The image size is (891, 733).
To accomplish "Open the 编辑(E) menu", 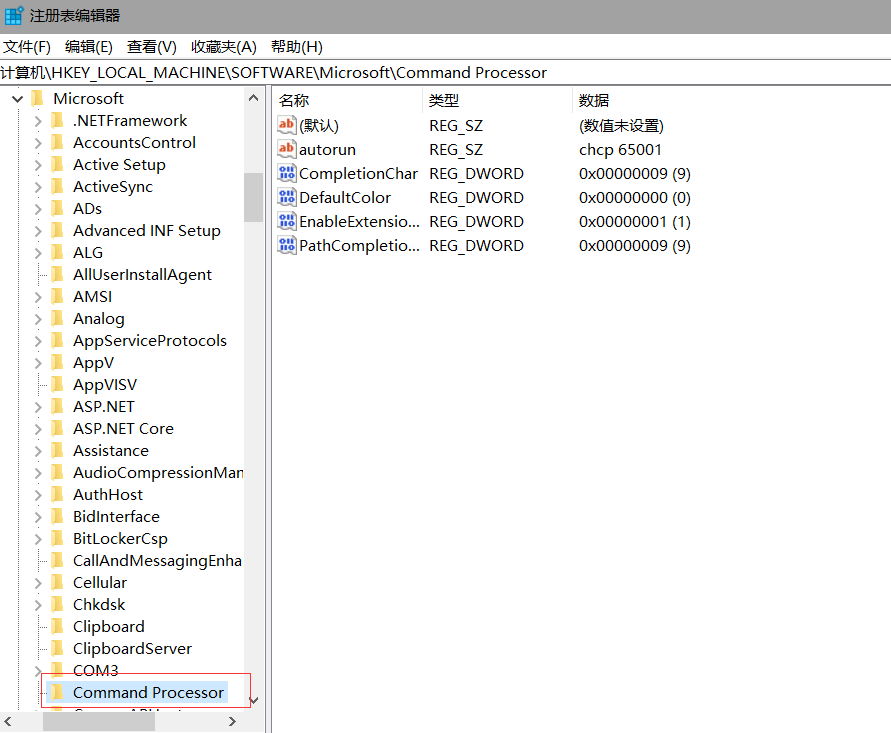I will click(89, 47).
